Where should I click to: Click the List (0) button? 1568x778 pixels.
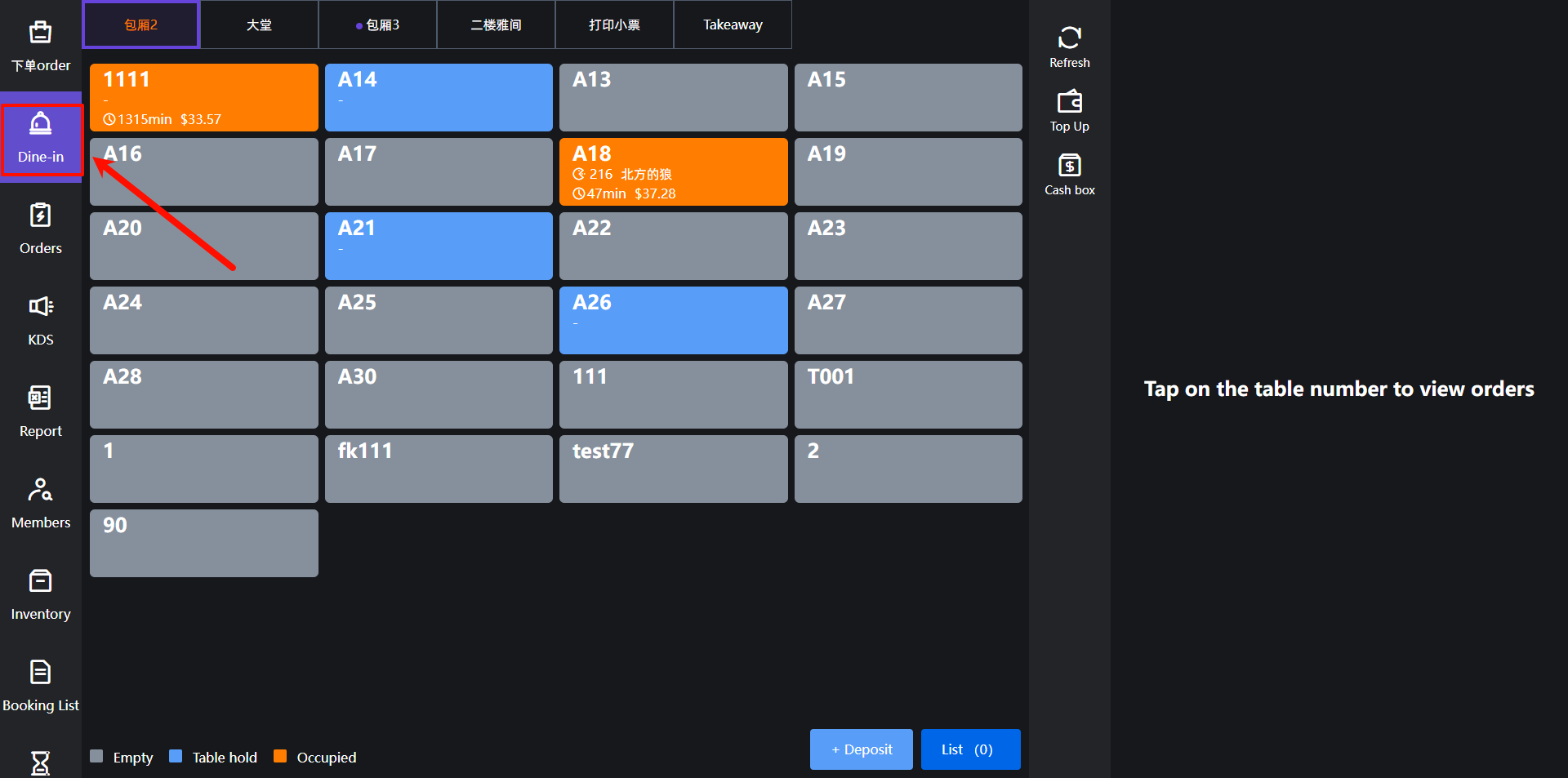pyautogui.click(x=970, y=749)
